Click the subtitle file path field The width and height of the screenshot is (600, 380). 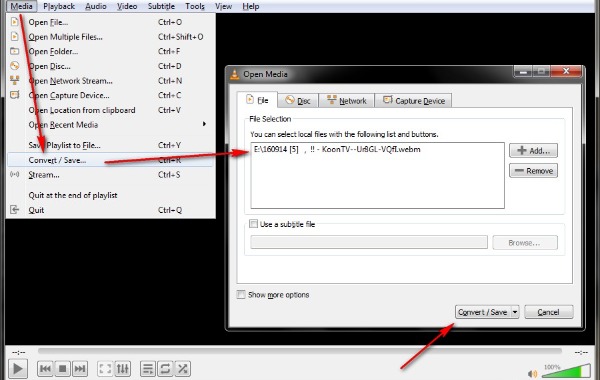click(369, 242)
